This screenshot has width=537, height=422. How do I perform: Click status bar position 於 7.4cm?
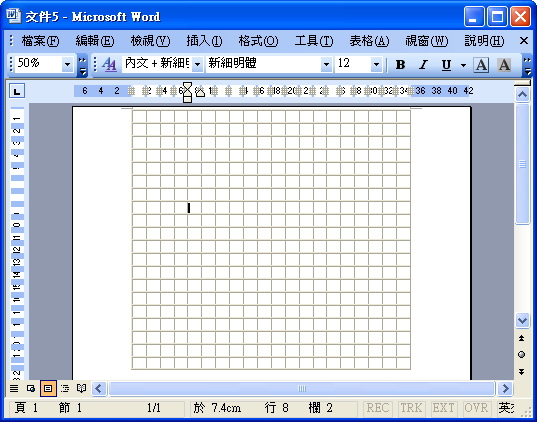(x=217, y=408)
